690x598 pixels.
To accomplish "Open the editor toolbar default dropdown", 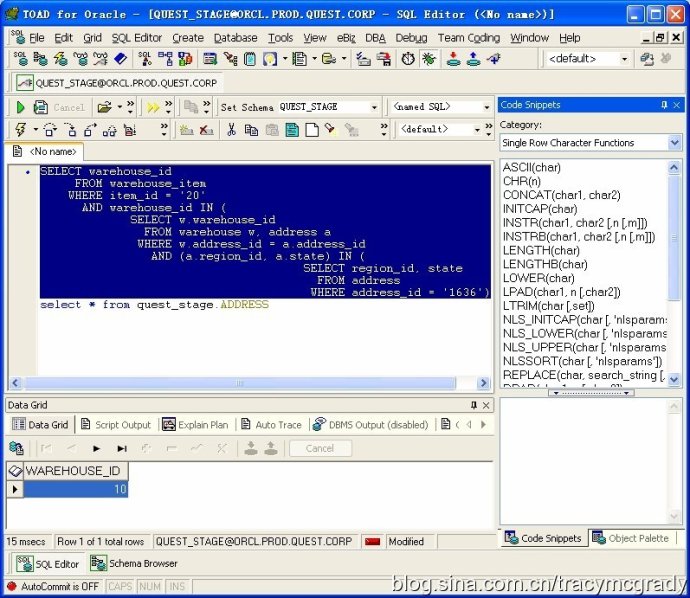I will (x=477, y=130).
